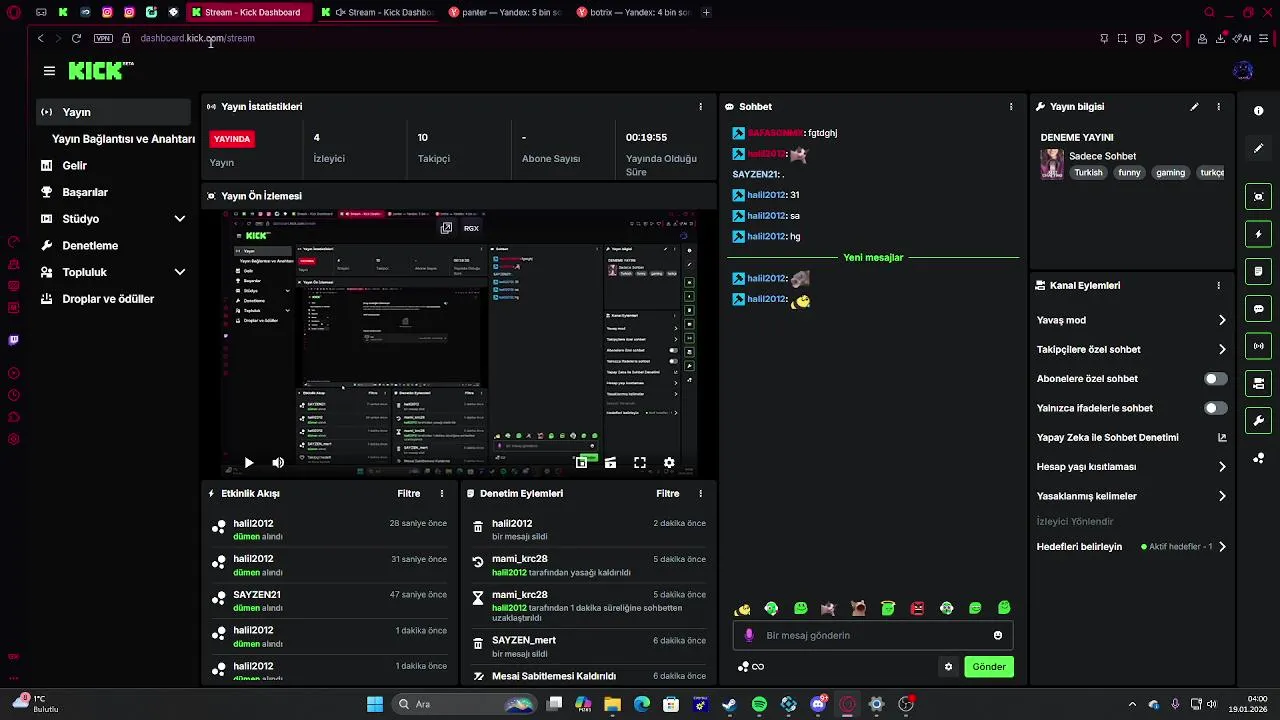The height and width of the screenshot is (720, 1280).
Task: Select the bee emote in the quick row
Action: [742, 608]
